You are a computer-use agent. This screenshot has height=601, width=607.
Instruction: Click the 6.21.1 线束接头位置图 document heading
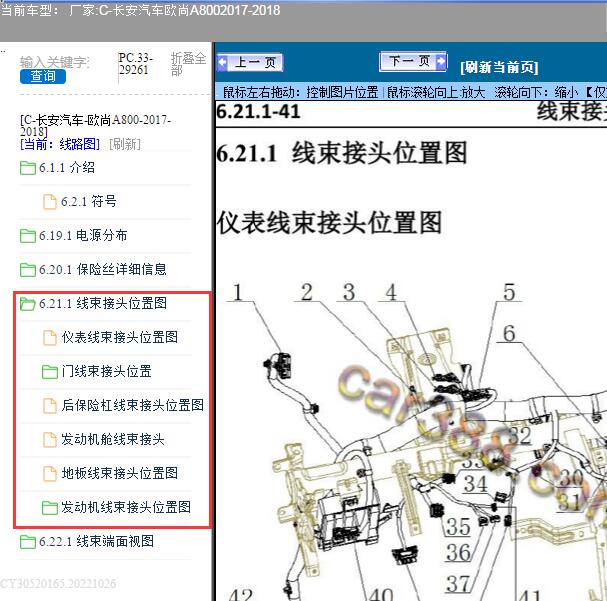point(341,153)
